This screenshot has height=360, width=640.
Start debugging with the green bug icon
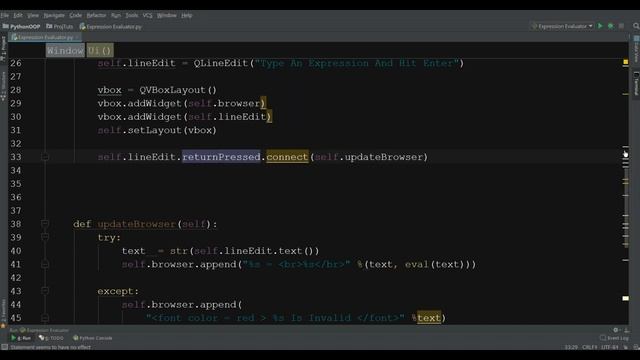point(611,26)
